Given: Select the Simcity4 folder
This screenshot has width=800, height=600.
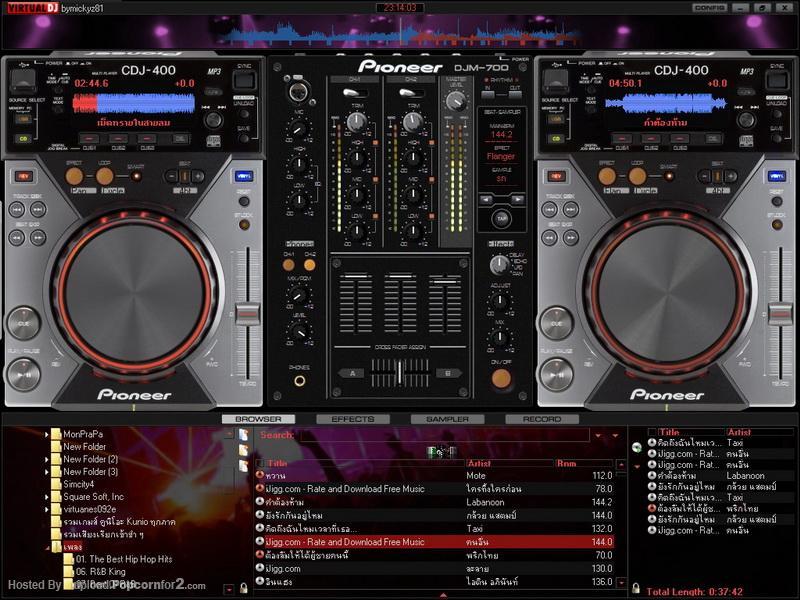Looking at the screenshot, I should click(79, 484).
